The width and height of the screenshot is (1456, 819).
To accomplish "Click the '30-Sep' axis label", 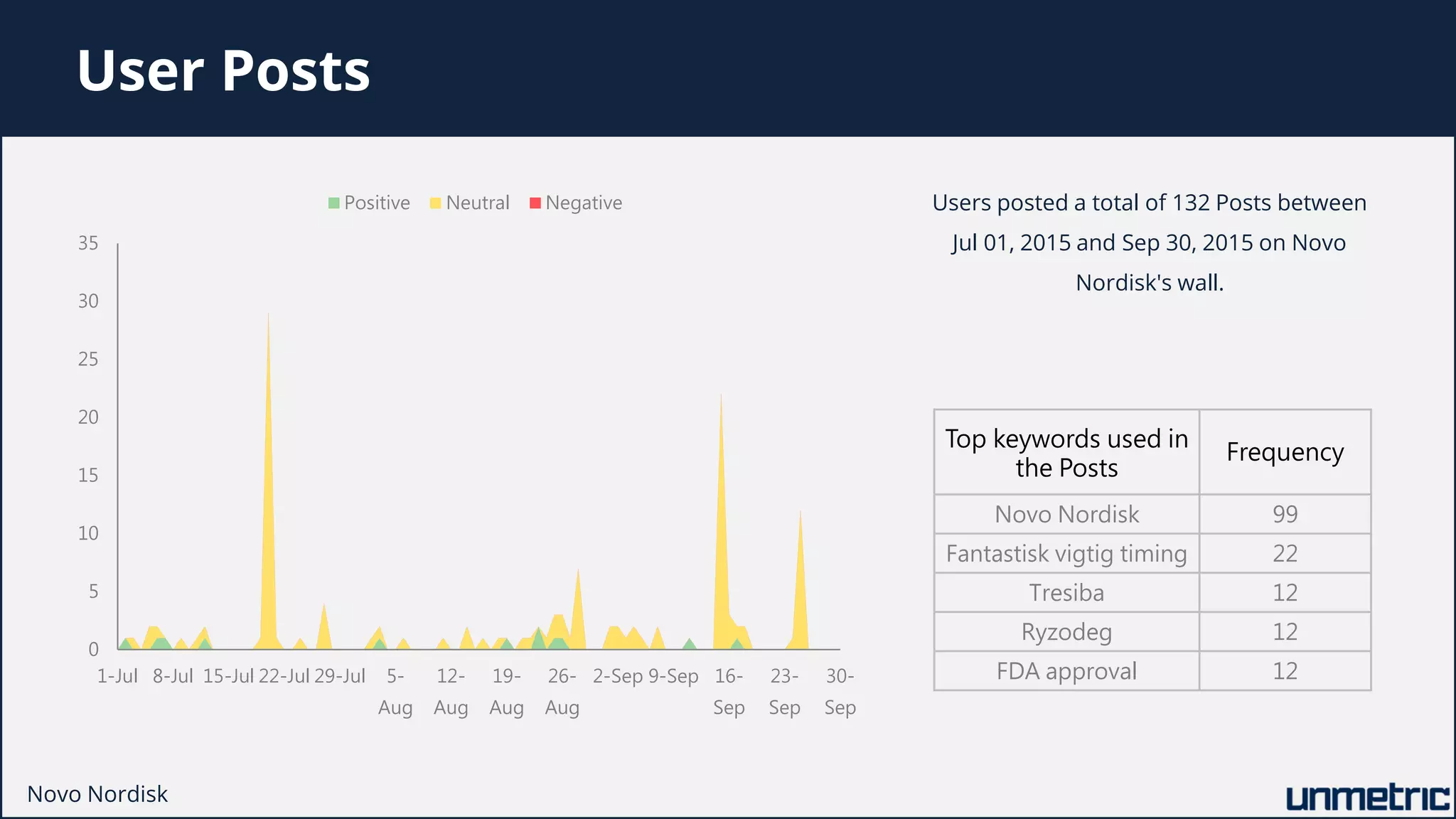I will coord(840,692).
